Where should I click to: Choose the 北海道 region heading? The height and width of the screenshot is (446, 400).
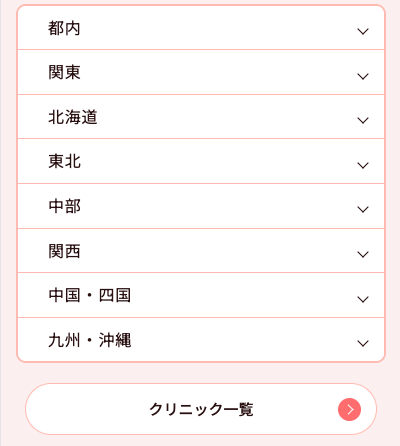(x=73, y=117)
